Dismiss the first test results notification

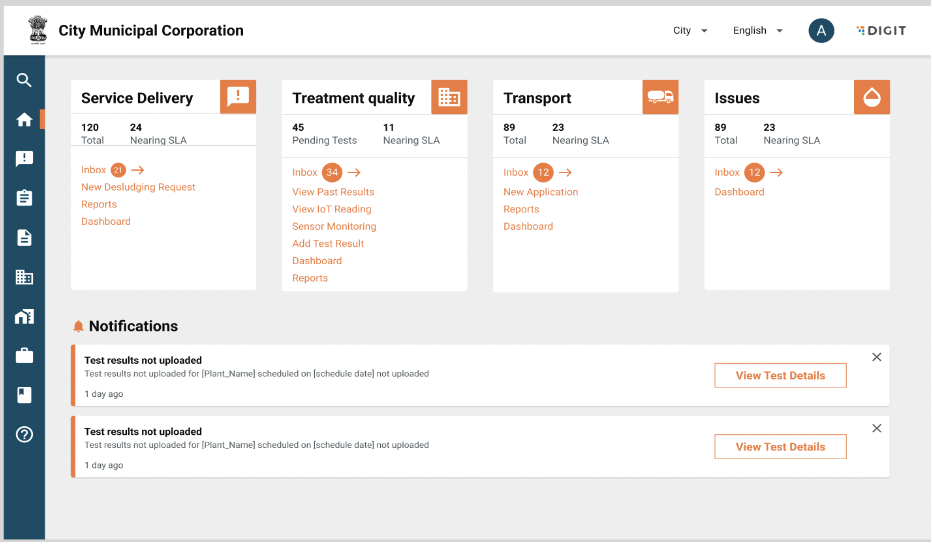[877, 357]
